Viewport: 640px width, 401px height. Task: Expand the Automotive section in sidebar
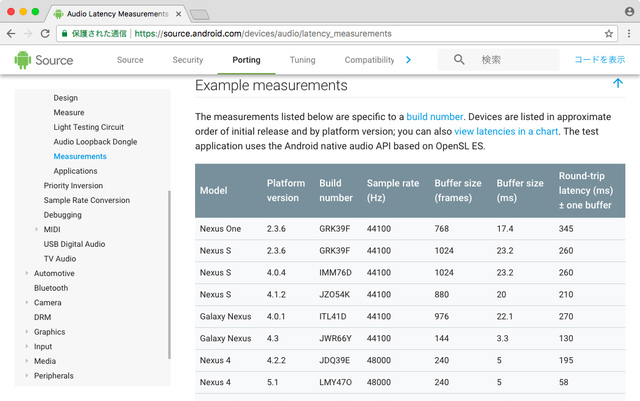(27, 273)
